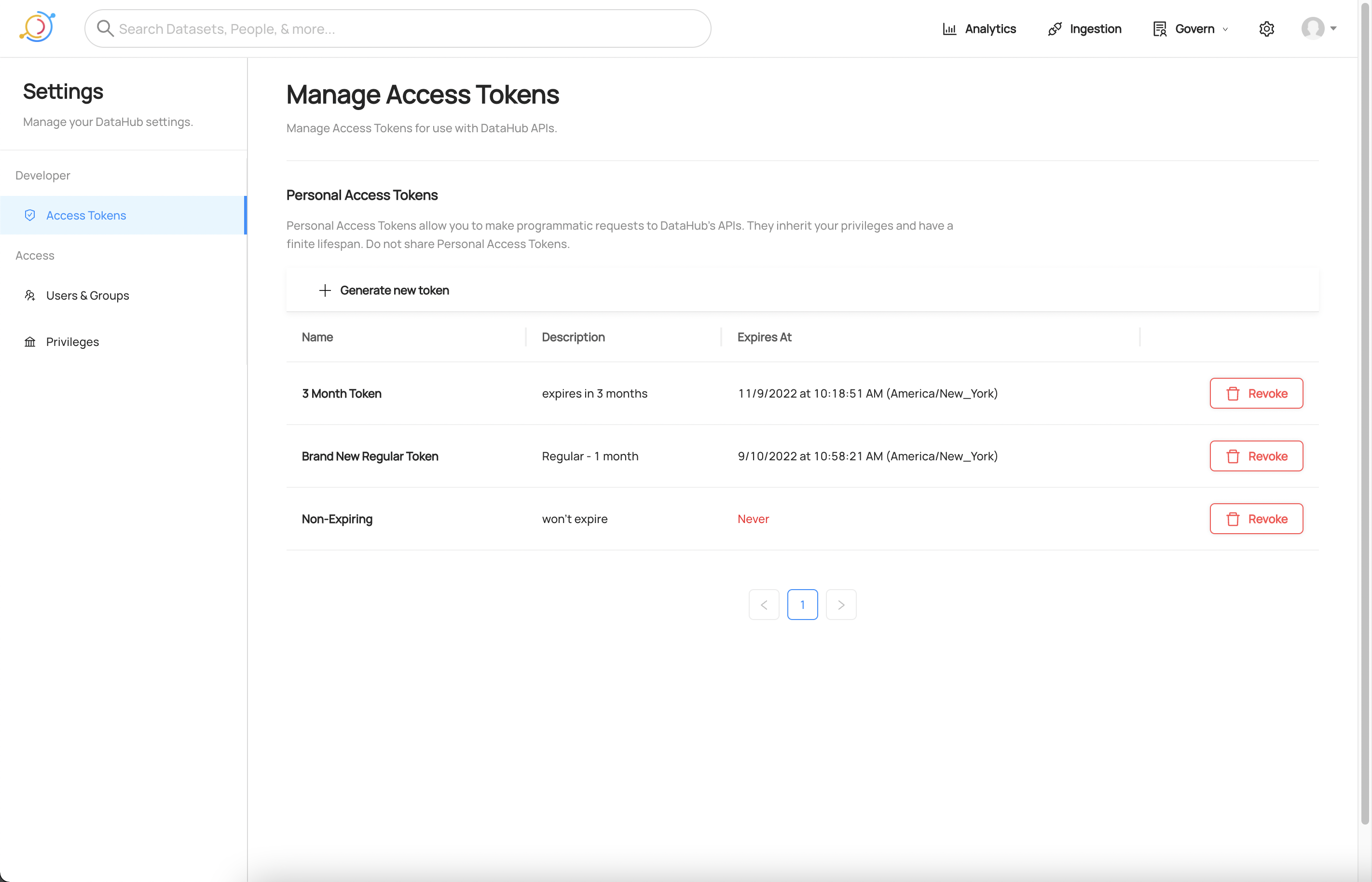Image resolution: width=1372 pixels, height=882 pixels.
Task: Open the Analytics page
Action: click(x=979, y=28)
